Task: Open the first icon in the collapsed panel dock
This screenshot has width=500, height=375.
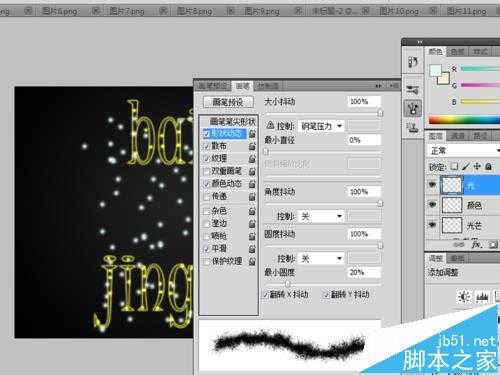Action: click(x=413, y=62)
